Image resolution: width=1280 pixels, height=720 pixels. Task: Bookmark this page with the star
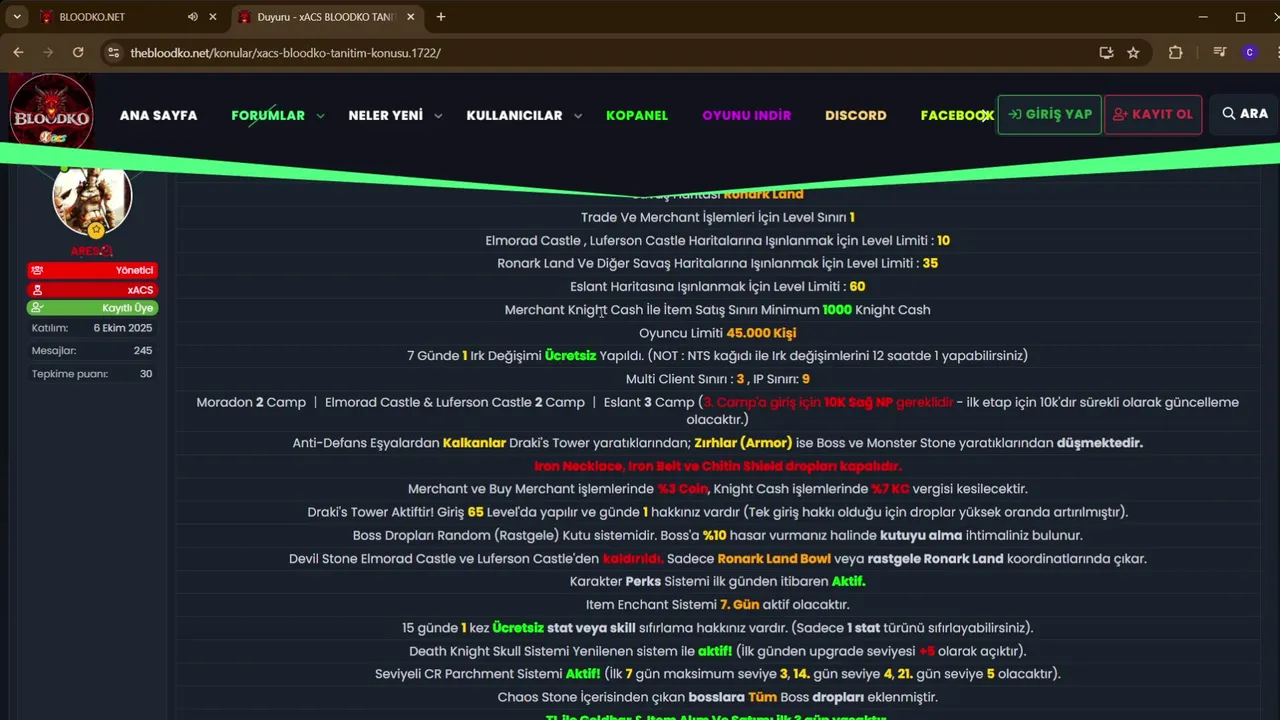(x=1133, y=52)
